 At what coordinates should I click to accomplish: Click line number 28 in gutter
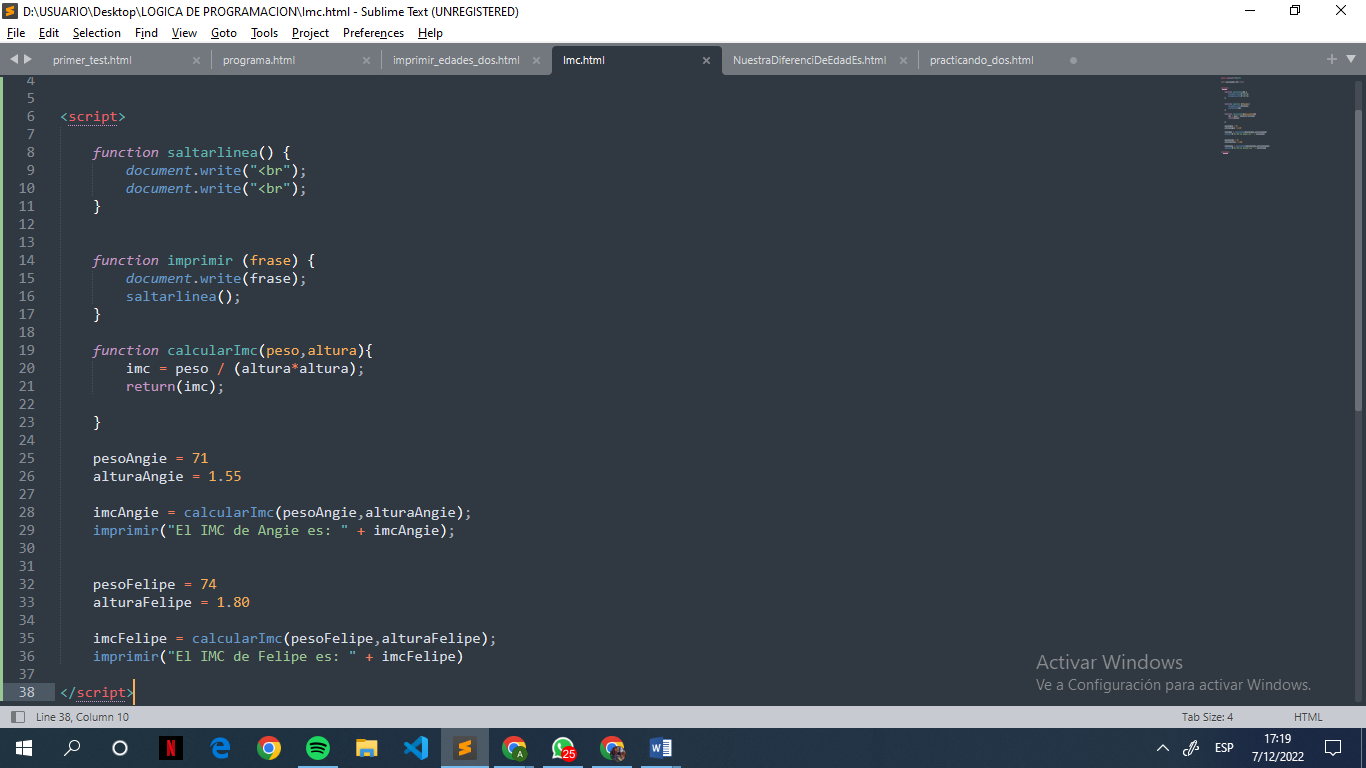point(26,512)
